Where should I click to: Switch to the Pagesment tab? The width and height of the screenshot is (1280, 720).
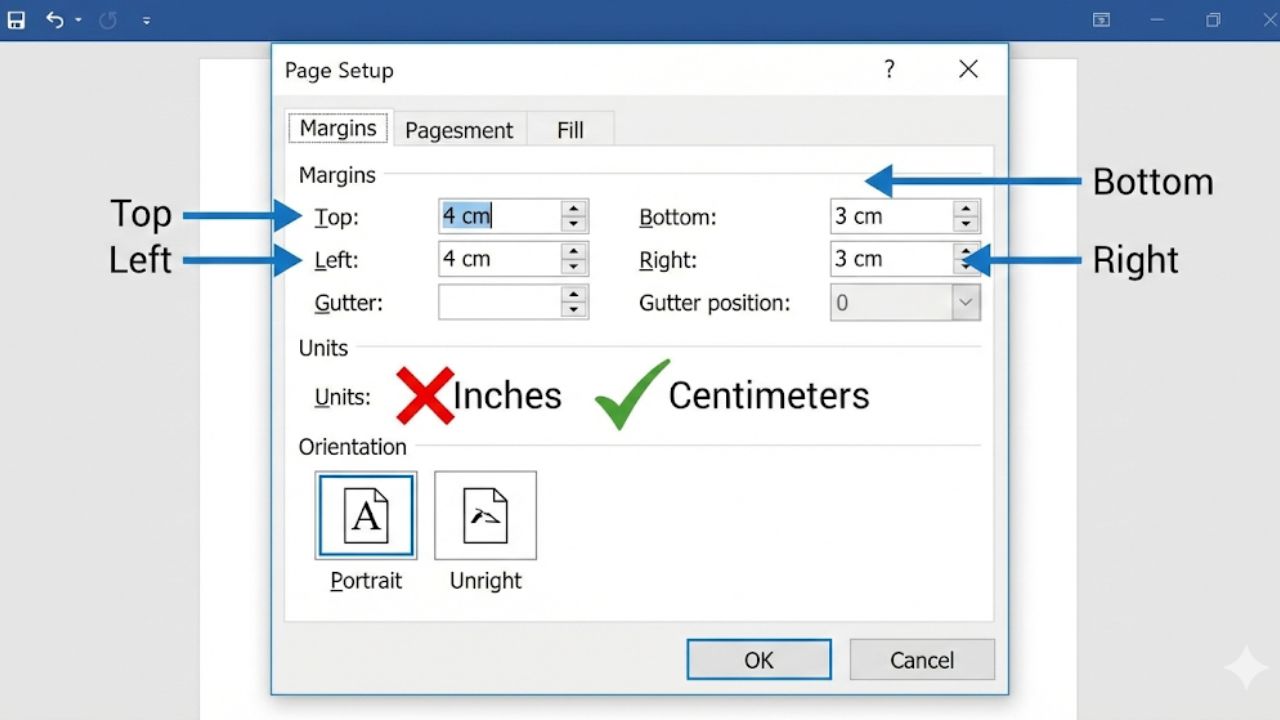(459, 129)
